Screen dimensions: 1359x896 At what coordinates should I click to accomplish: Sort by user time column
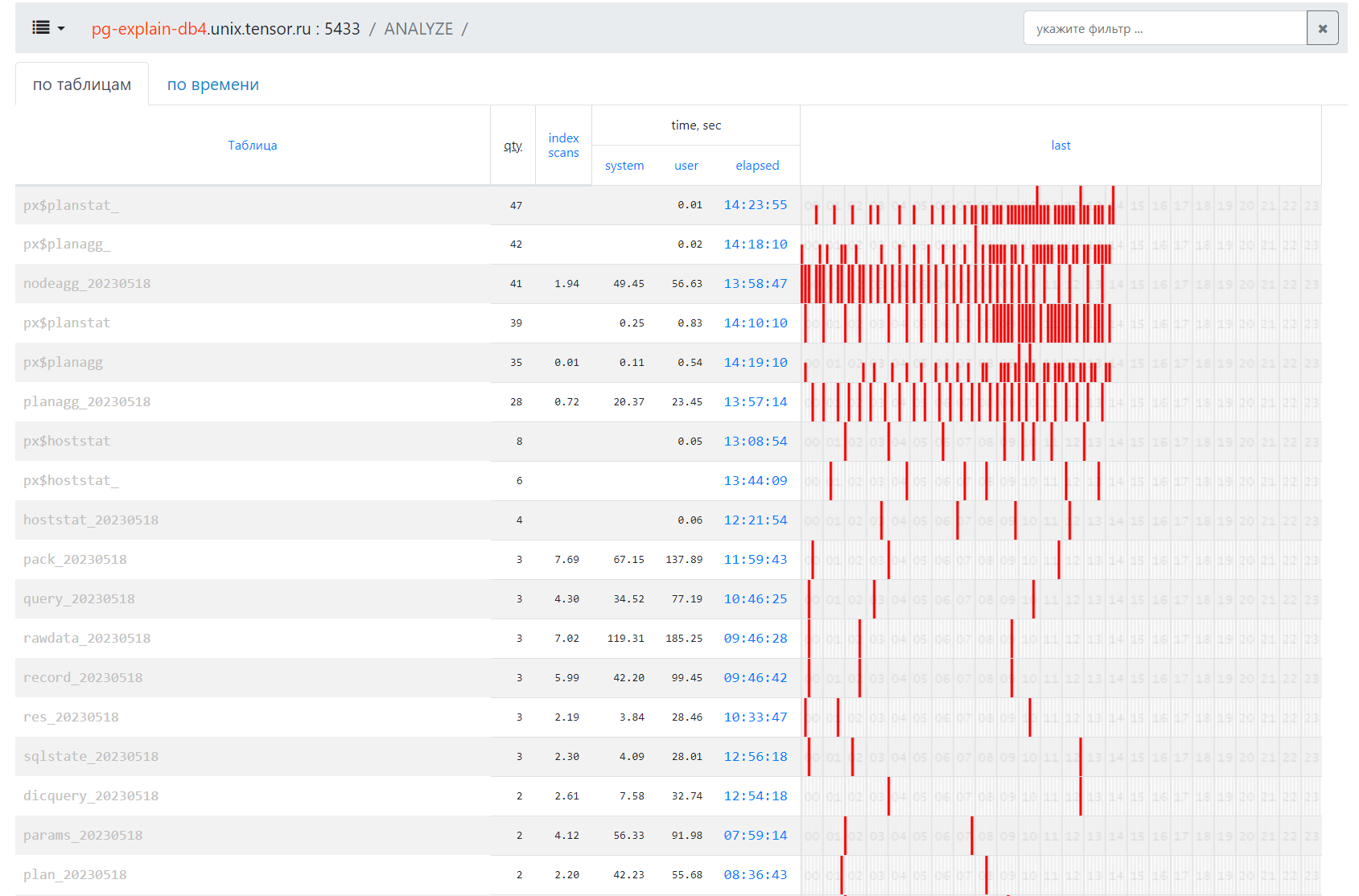tap(686, 166)
